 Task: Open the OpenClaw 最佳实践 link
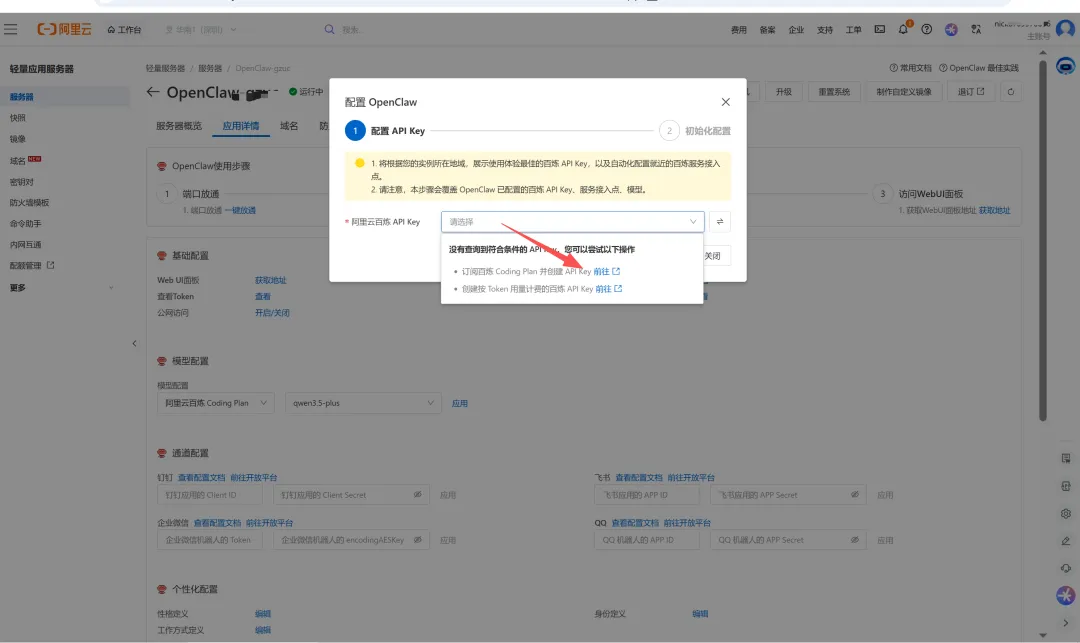(x=979, y=68)
